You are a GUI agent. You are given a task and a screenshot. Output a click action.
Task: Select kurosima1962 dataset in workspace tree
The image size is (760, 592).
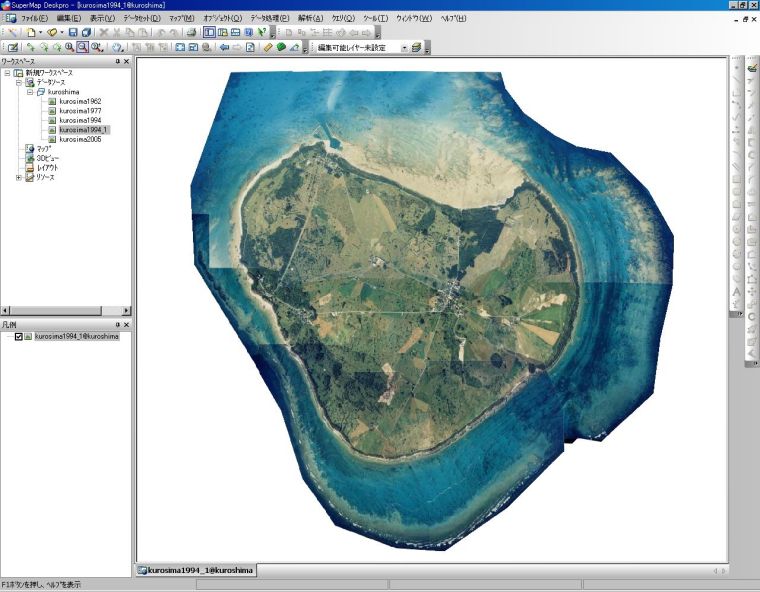(80, 101)
